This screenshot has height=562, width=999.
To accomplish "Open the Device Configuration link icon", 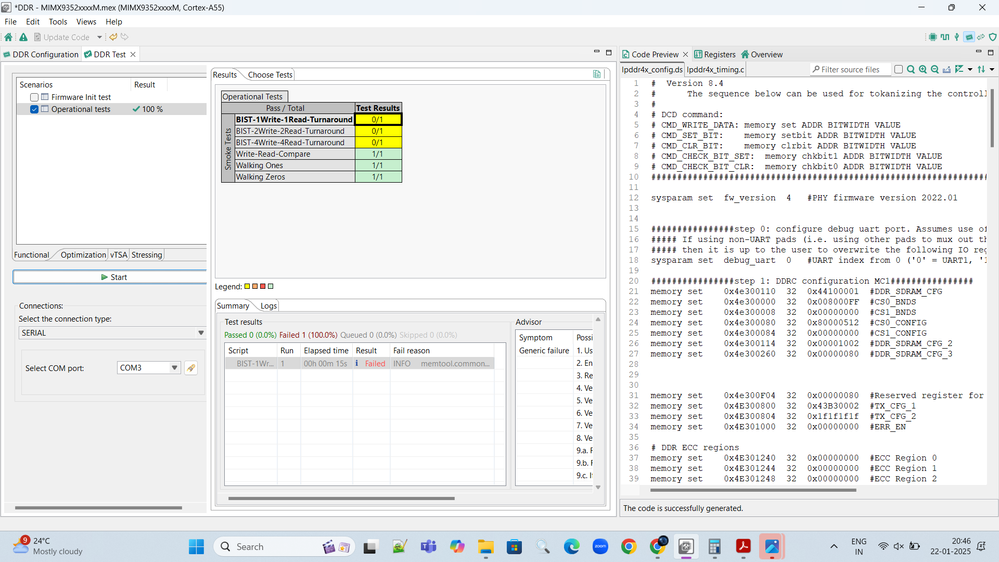I will click(x=981, y=37).
